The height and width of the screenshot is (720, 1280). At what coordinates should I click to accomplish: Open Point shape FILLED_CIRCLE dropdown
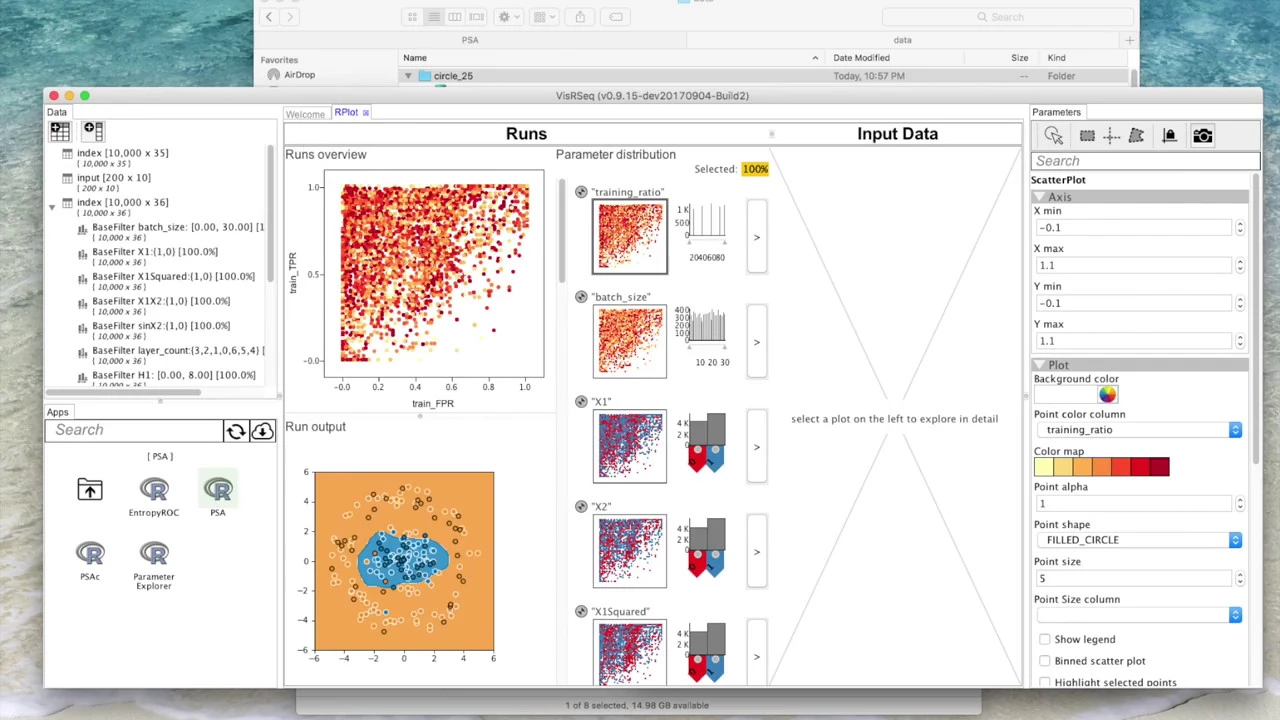click(1140, 540)
